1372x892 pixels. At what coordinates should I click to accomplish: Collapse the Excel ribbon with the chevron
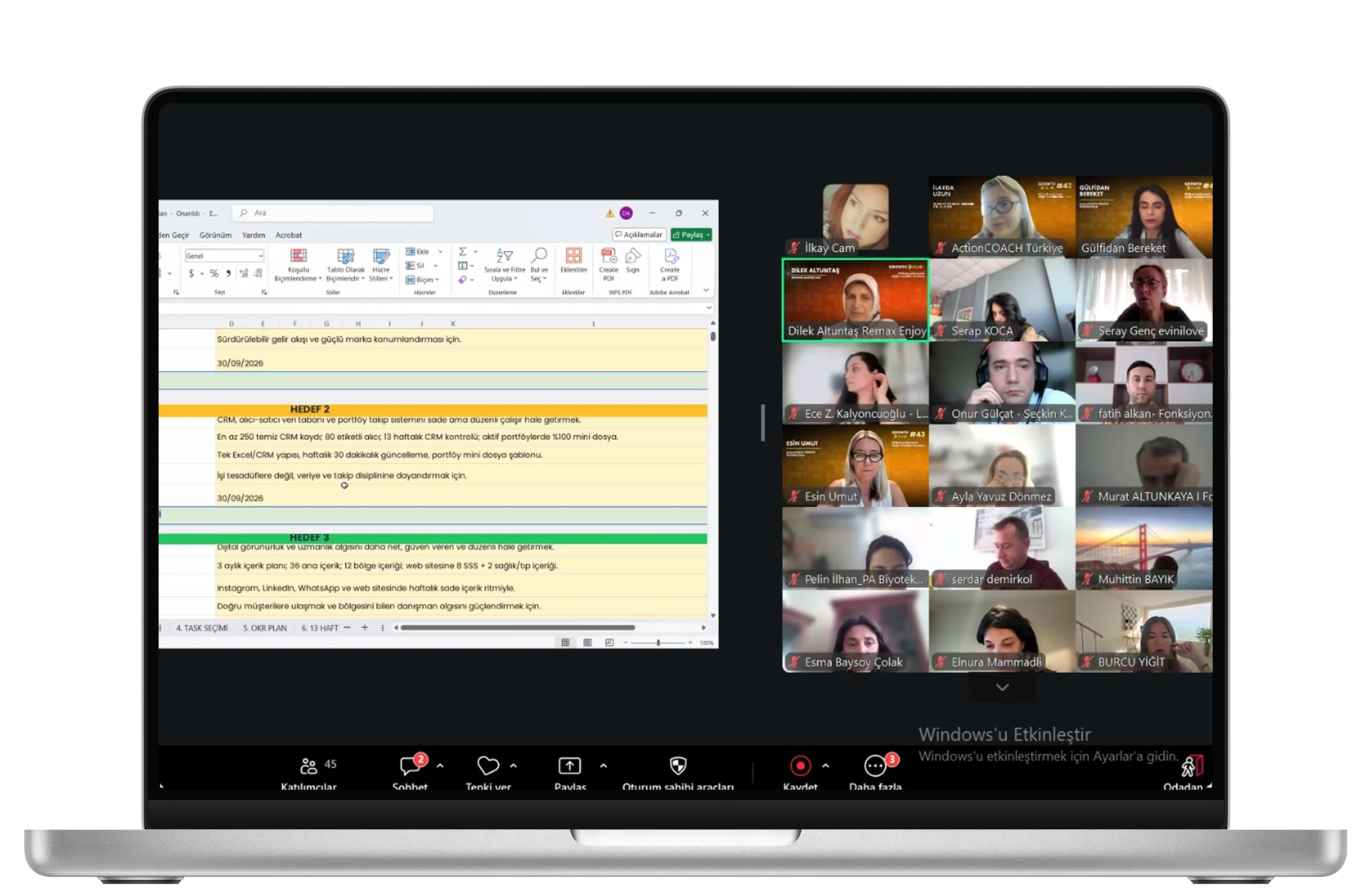[x=706, y=291]
